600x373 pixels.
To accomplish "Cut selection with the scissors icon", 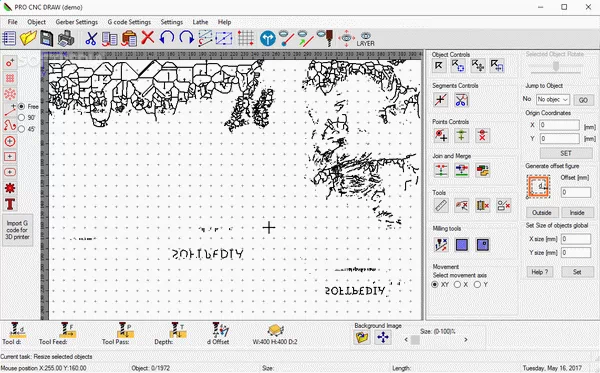I will coord(91,39).
